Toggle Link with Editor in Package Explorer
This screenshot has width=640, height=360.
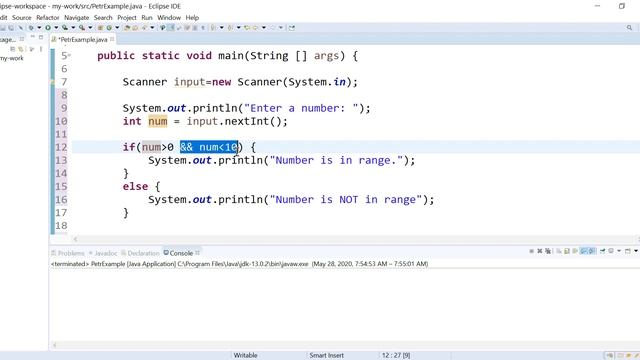click(x=20, y=49)
